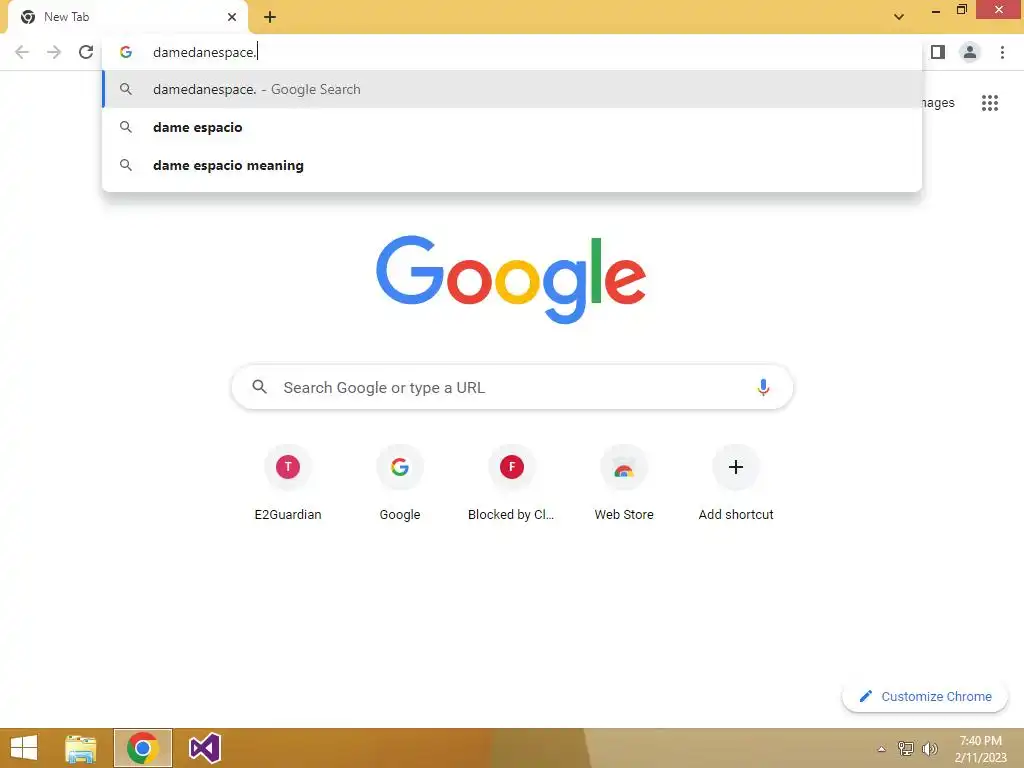Viewport: 1024px width, 768px height.
Task: Toggle the side panel icon
Action: [938, 52]
